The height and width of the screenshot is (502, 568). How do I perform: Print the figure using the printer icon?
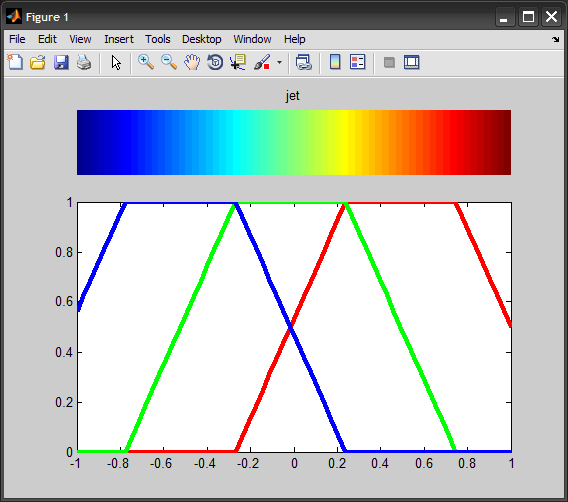tap(84, 62)
